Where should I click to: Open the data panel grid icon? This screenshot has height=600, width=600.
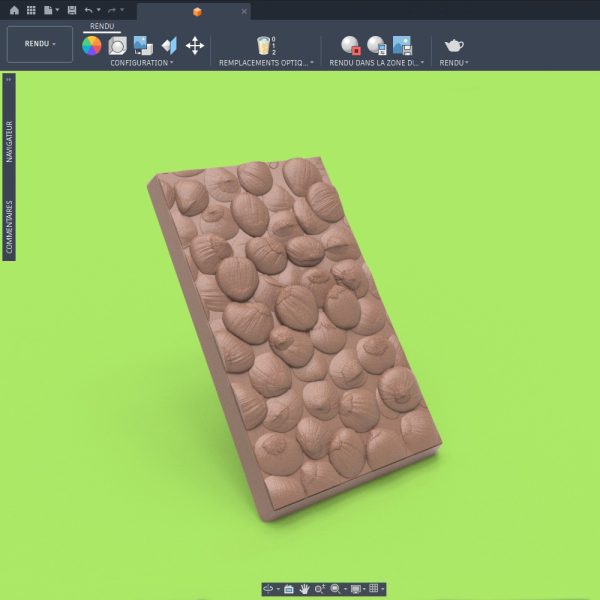tap(31, 10)
